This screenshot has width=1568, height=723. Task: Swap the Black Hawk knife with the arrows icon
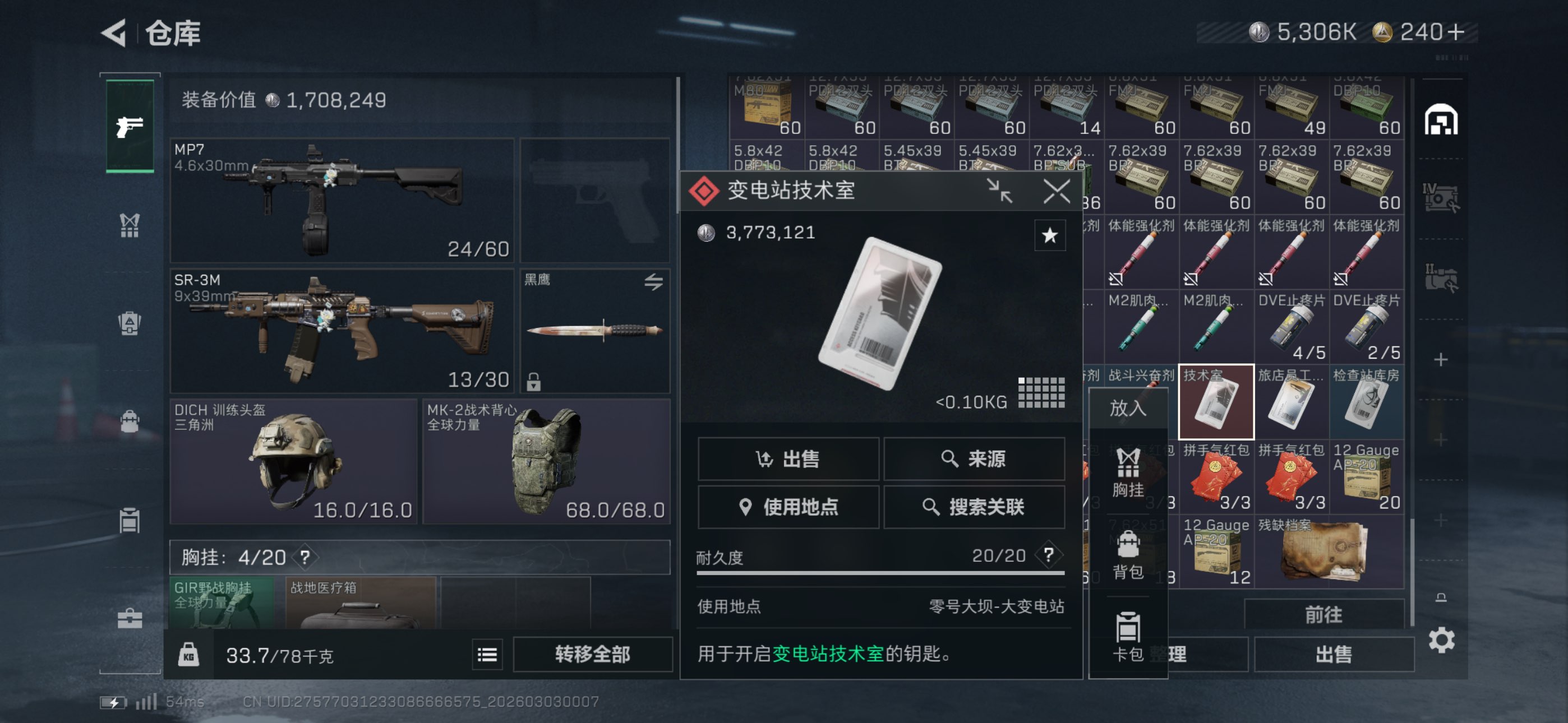(x=653, y=281)
